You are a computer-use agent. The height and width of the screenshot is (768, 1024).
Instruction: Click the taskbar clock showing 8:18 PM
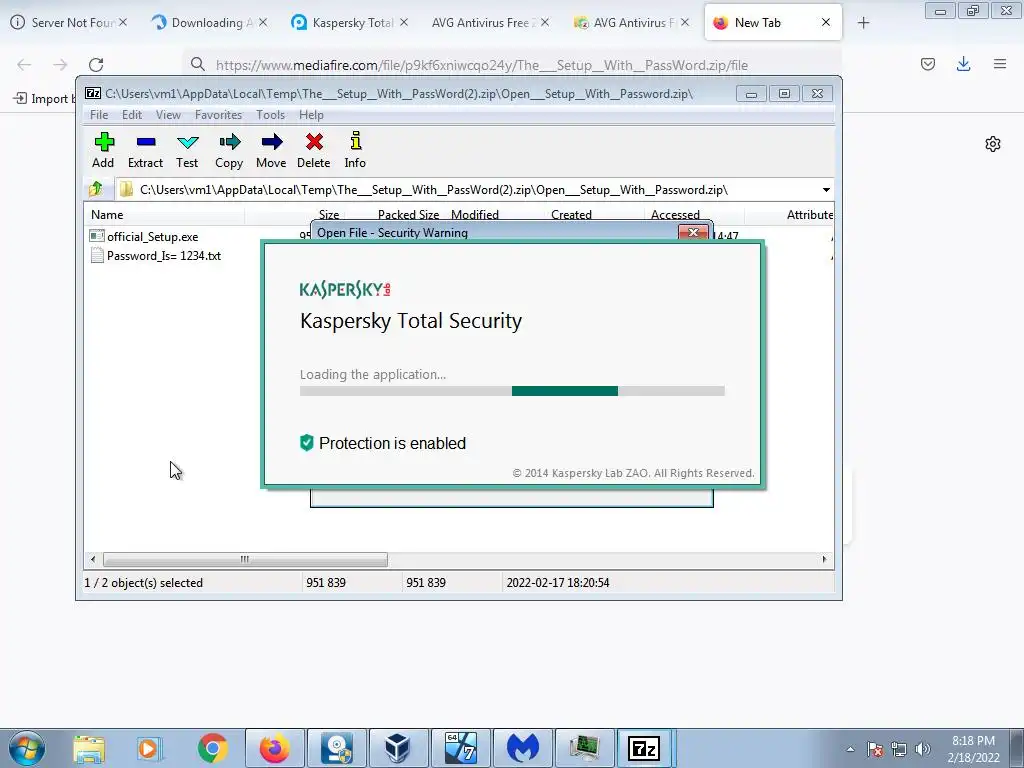coord(973,749)
